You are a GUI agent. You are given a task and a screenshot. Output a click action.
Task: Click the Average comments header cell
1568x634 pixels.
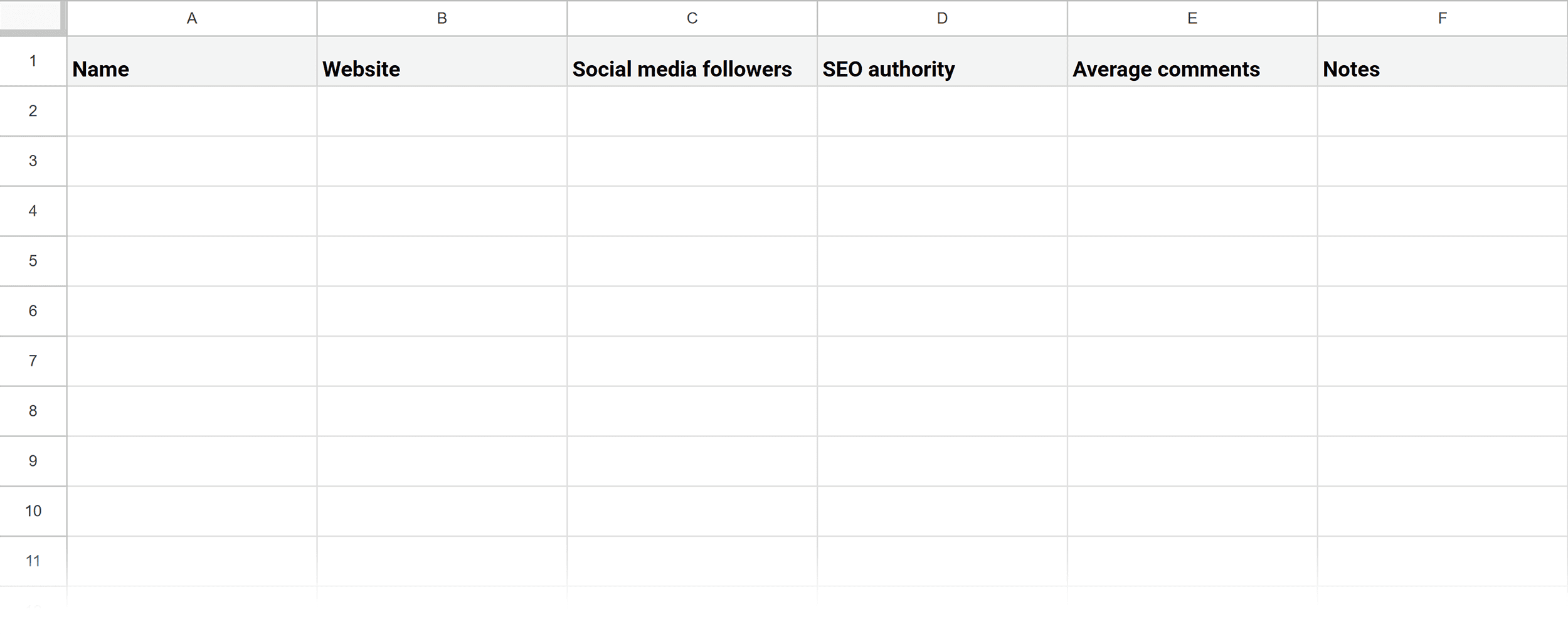(1190, 69)
